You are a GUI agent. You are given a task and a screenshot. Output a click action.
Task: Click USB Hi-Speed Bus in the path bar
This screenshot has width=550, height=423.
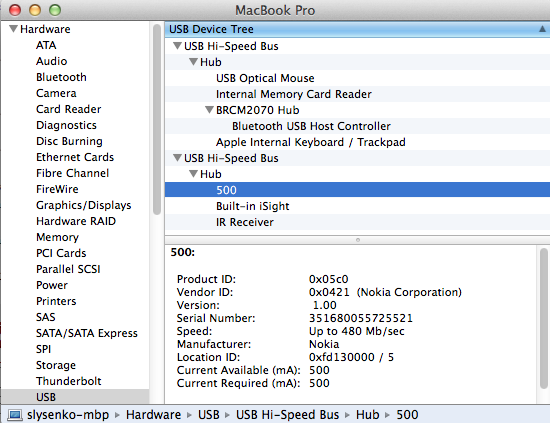[287, 415]
